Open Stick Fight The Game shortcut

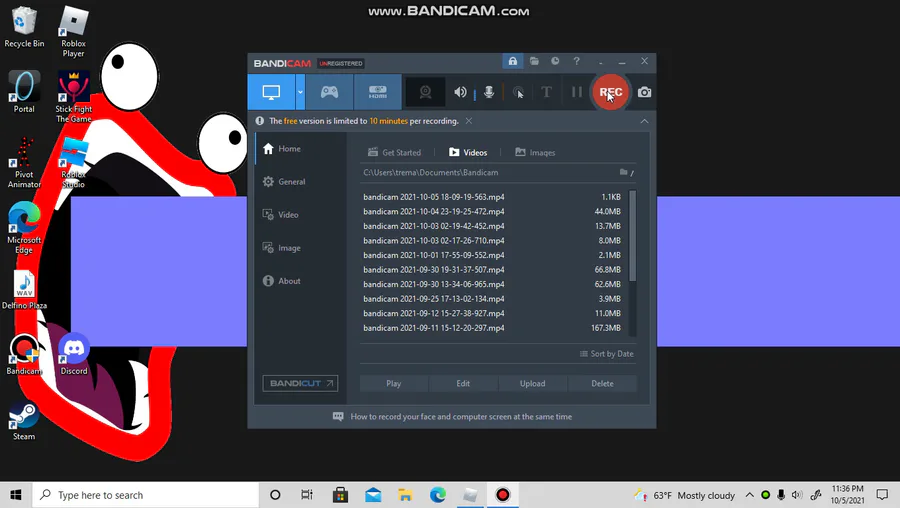point(73,97)
